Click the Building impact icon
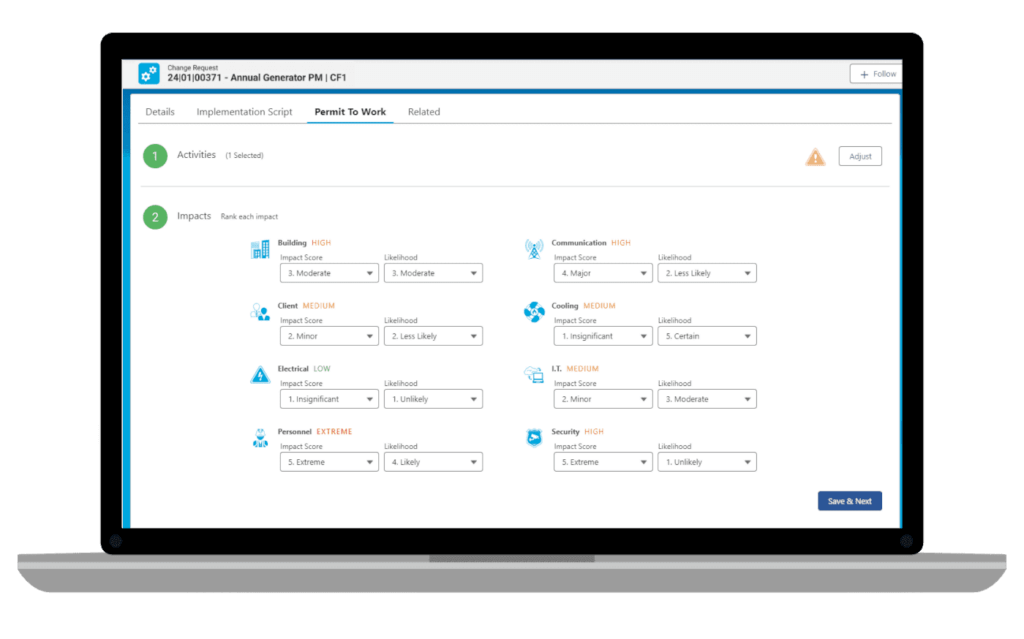Viewport: 1024px width, 639px height. tap(260, 249)
